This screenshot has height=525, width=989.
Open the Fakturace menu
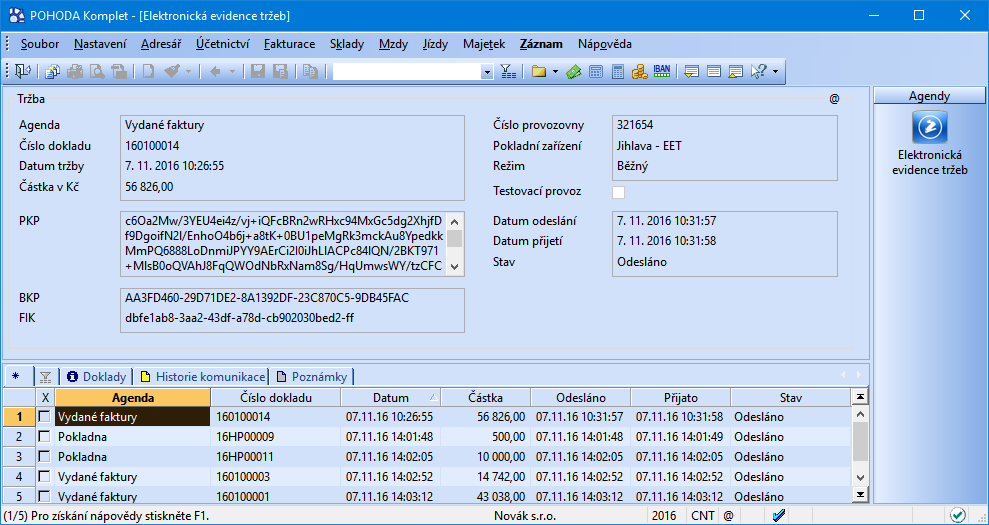click(290, 44)
